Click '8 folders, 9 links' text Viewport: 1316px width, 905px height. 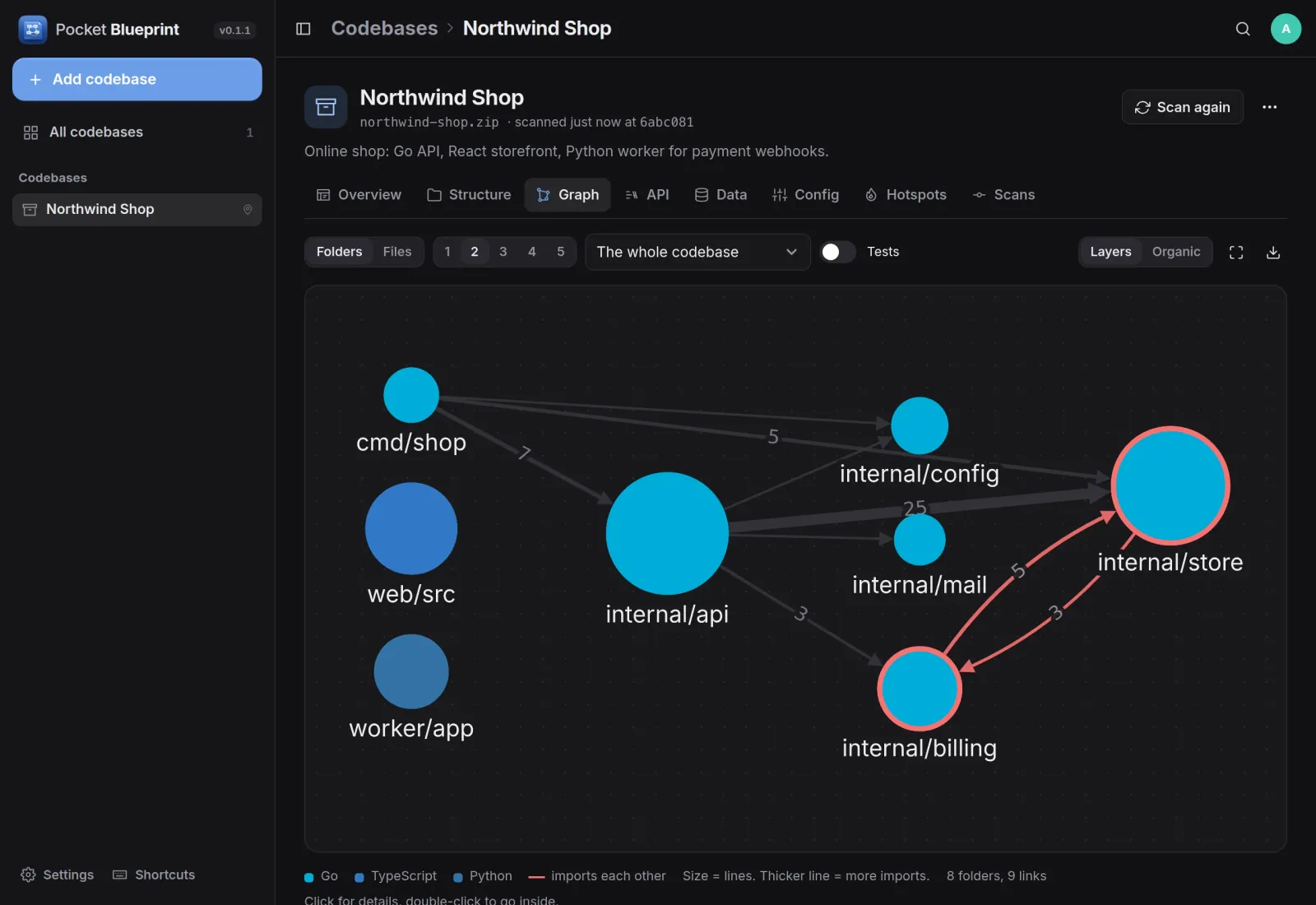996,875
